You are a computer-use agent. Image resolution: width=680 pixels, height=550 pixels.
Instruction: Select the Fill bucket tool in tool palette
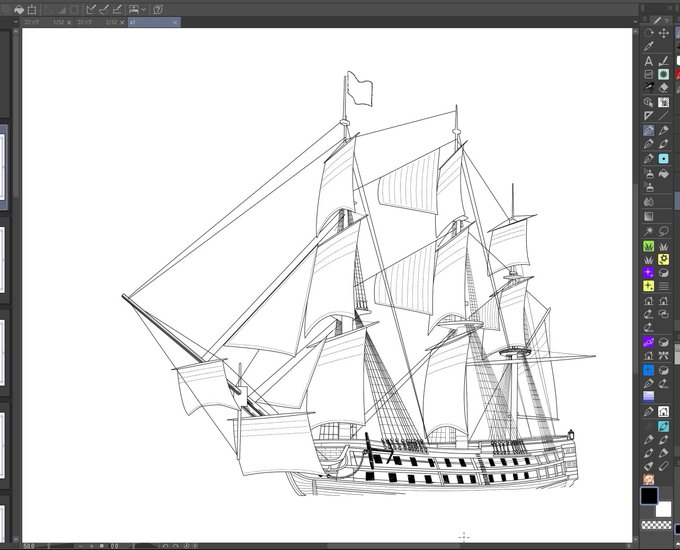click(664, 174)
